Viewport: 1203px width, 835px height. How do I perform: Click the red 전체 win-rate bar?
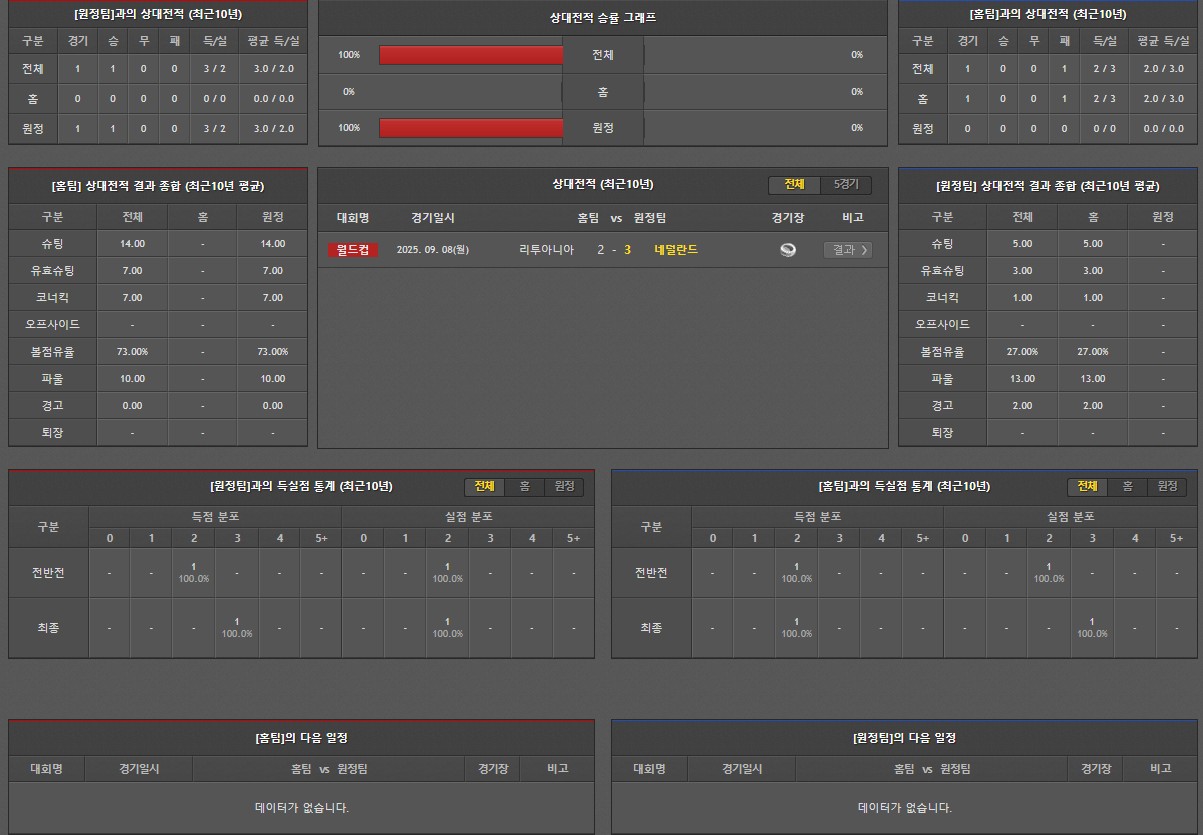pos(471,55)
